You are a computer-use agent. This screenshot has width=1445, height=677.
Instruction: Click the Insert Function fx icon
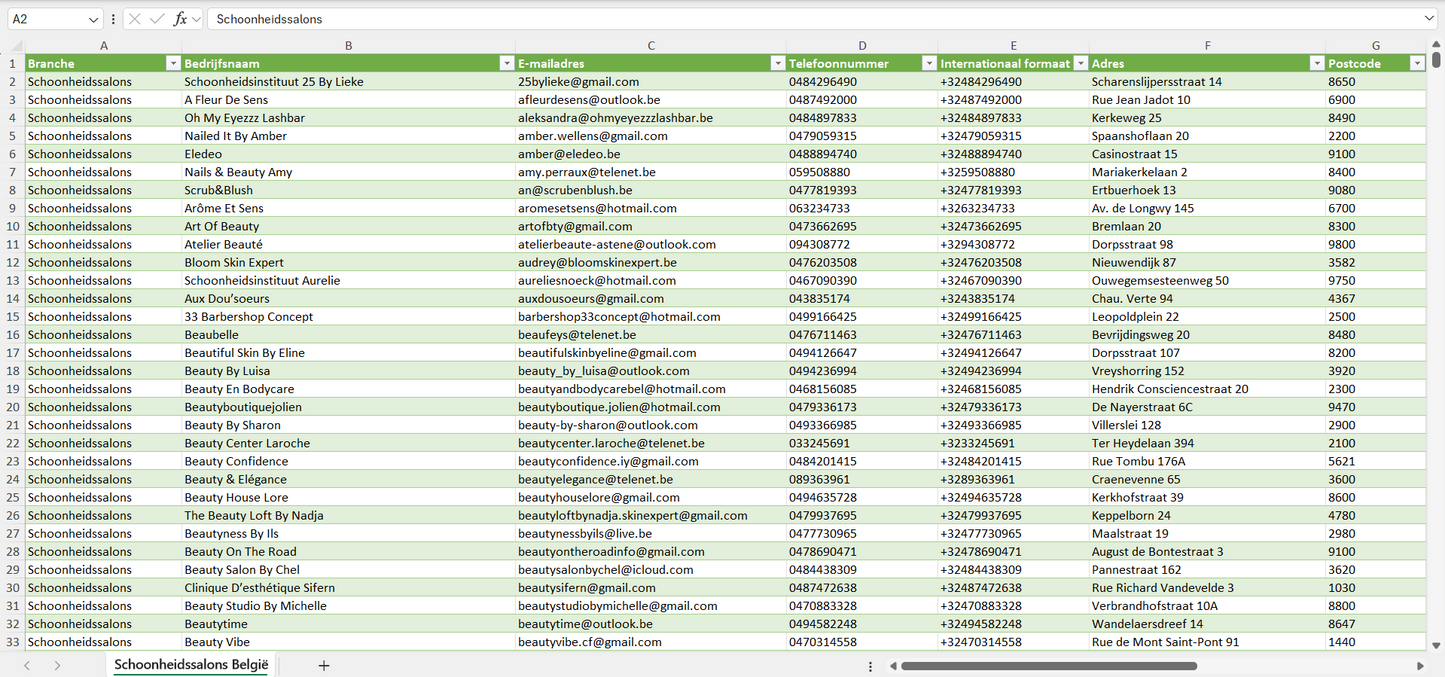180,19
